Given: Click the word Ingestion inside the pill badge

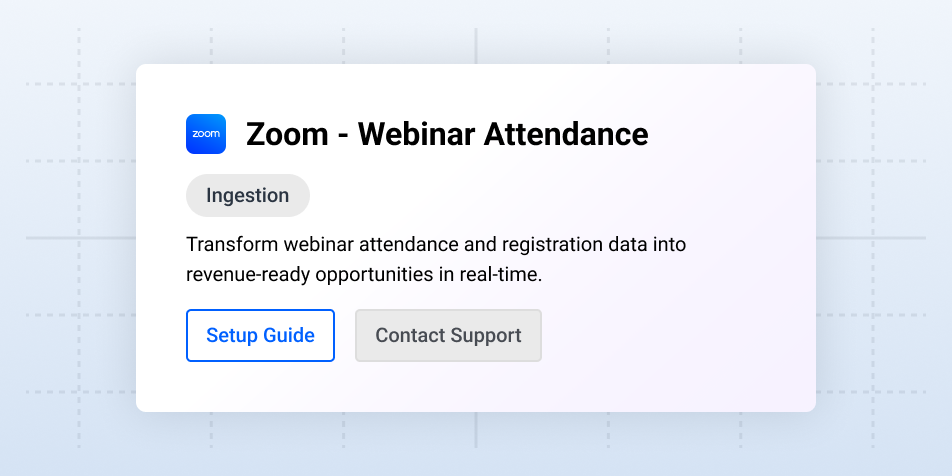Looking at the screenshot, I should pos(248,195).
